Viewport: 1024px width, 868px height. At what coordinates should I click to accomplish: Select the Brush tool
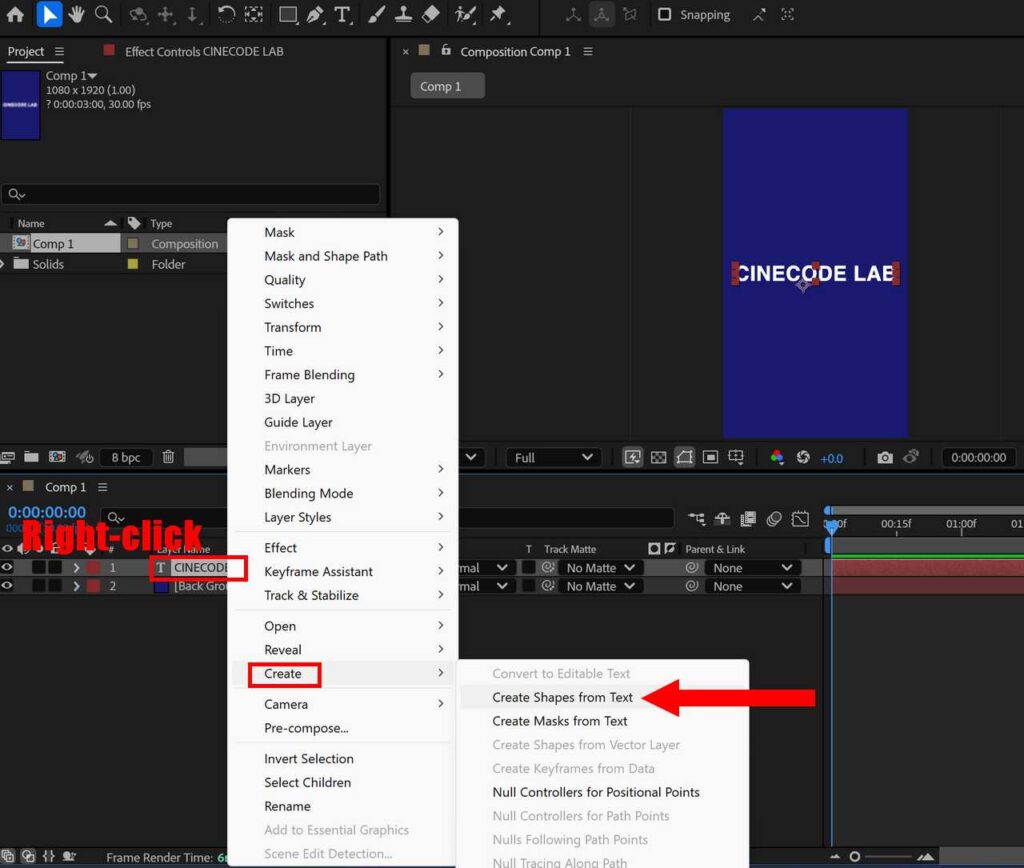tap(376, 14)
